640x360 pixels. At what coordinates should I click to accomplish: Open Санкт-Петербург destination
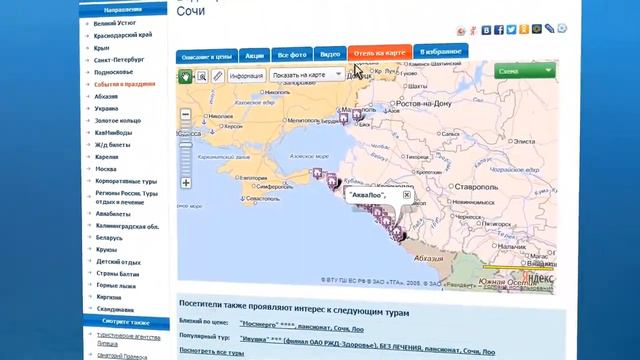(x=119, y=60)
